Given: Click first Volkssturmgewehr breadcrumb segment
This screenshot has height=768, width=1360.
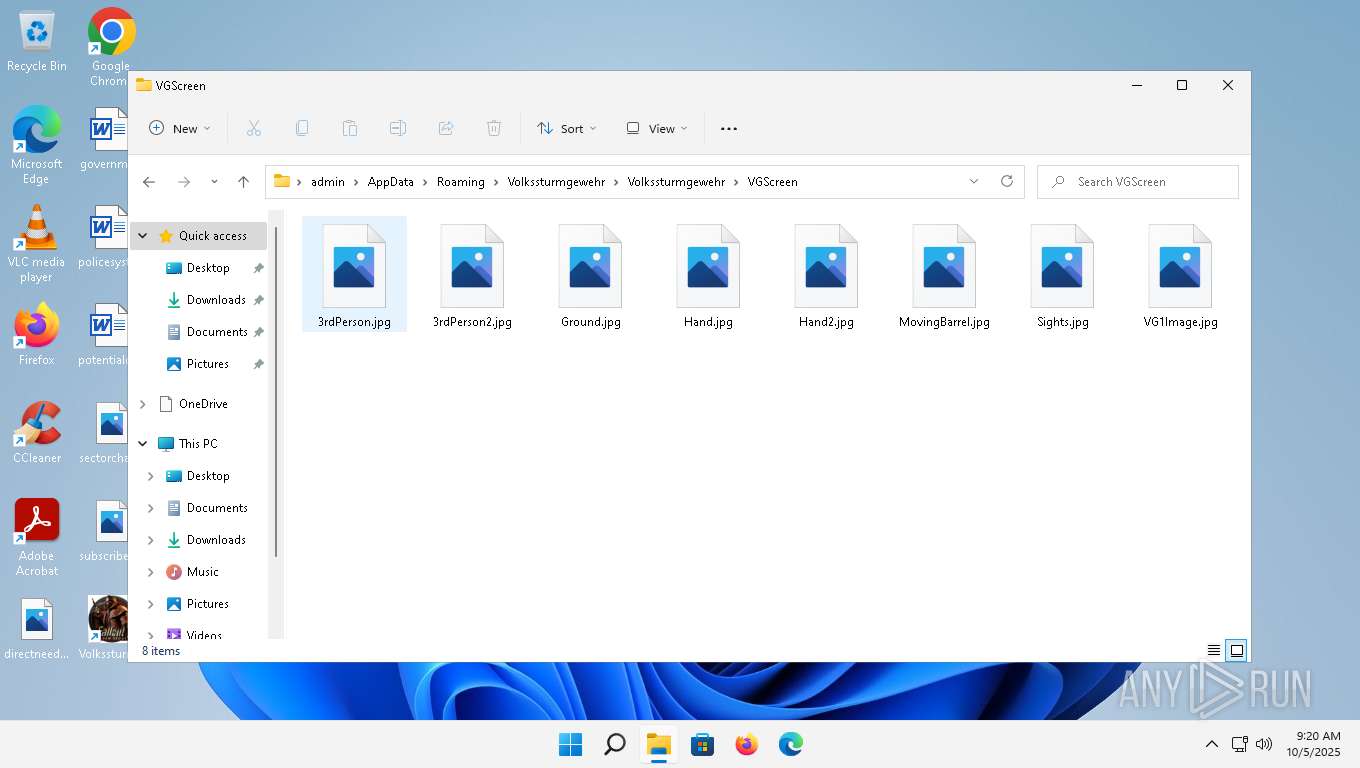Looking at the screenshot, I should click(x=556, y=182).
